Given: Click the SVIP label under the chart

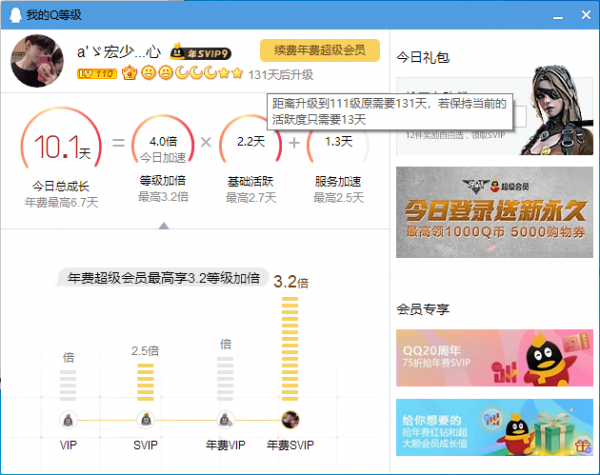Looking at the screenshot, I should click(145, 445).
